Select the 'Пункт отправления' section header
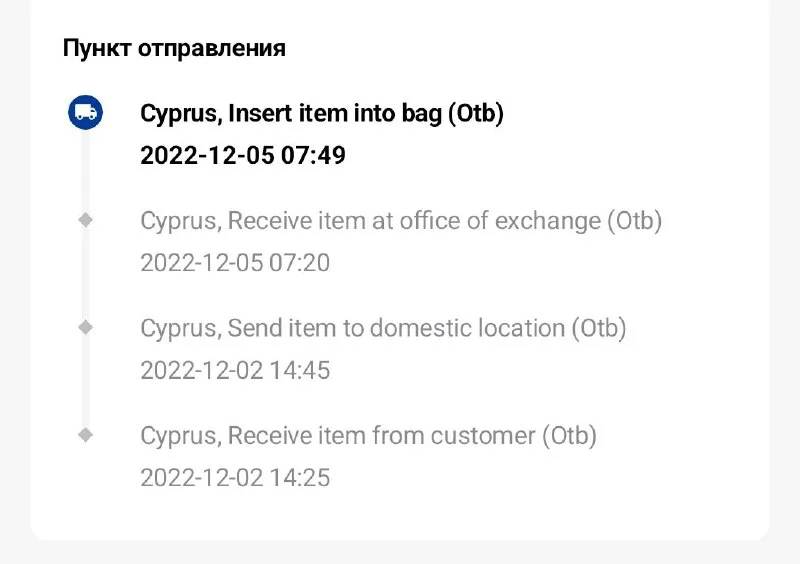Image resolution: width=800 pixels, height=564 pixels. click(174, 48)
